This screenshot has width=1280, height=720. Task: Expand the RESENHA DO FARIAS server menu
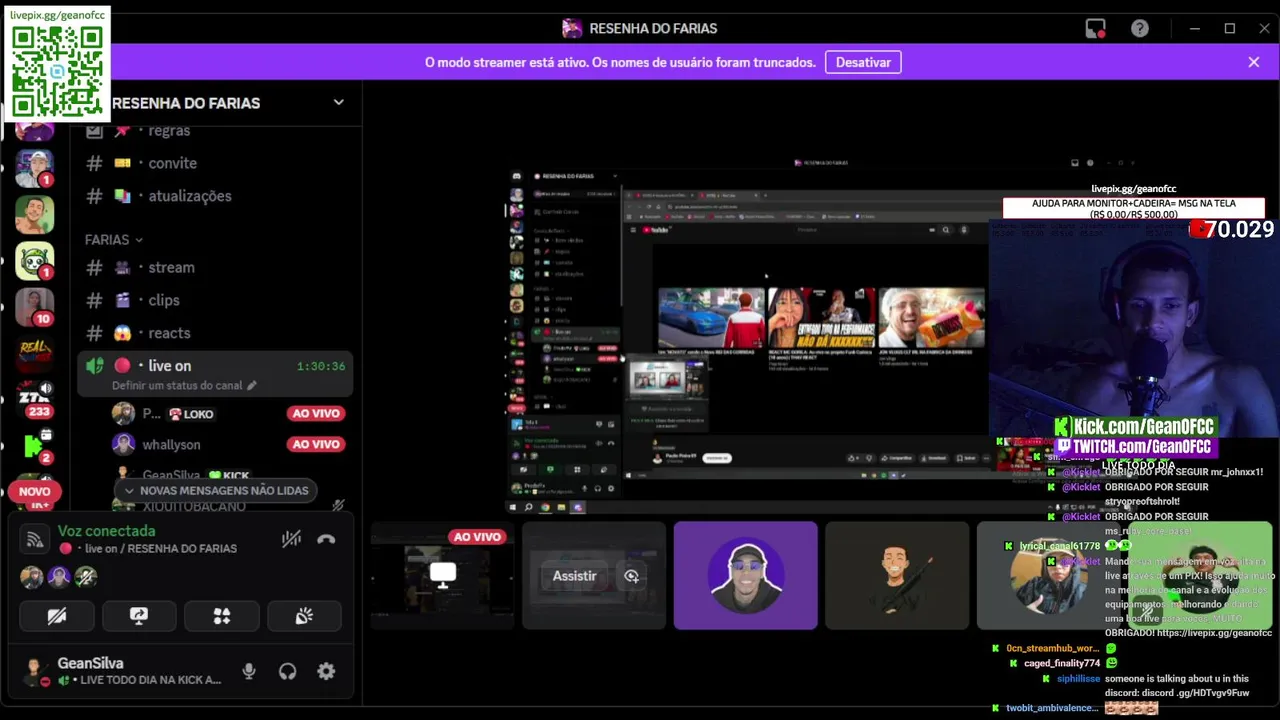click(x=338, y=102)
